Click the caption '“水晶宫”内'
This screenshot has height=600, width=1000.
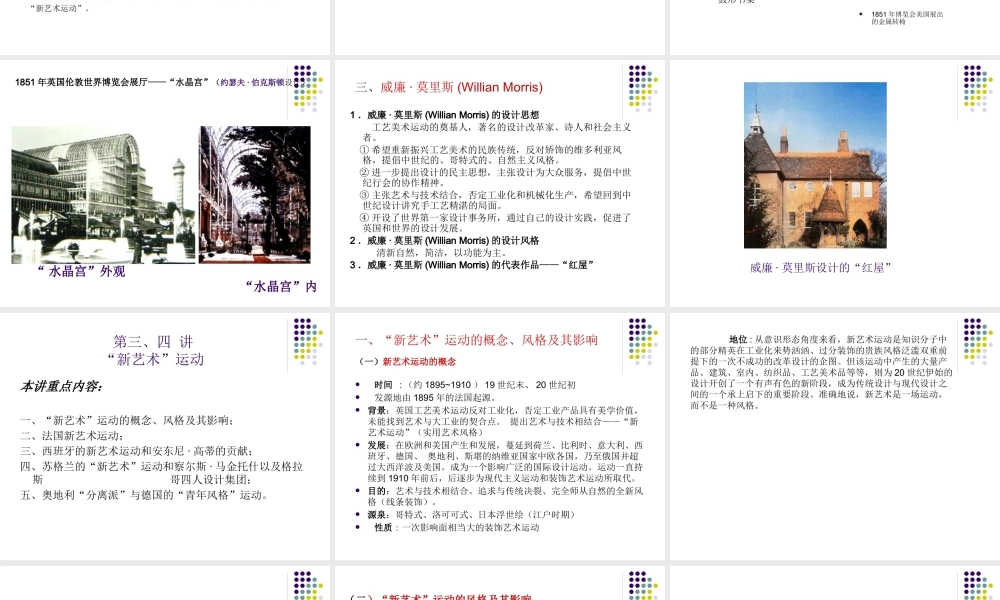coord(281,286)
